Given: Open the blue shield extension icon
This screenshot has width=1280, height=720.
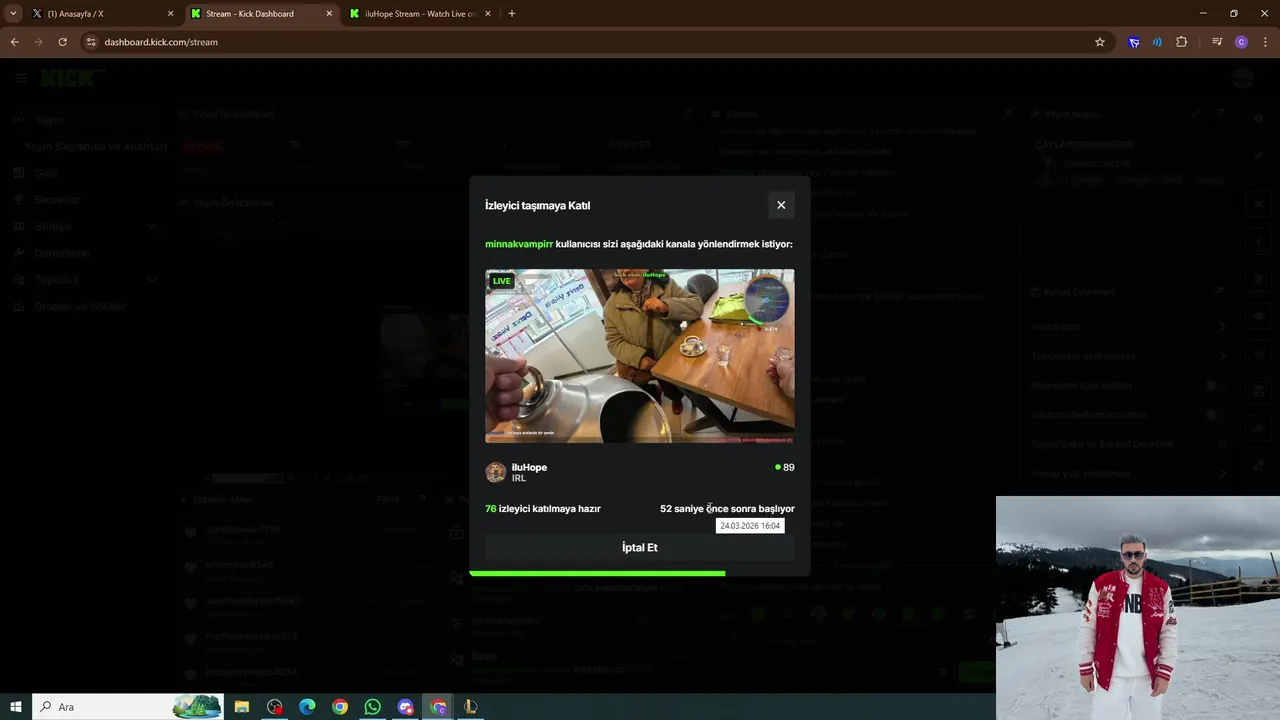Looking at the screenshot, I should (x=1133, y=42).
